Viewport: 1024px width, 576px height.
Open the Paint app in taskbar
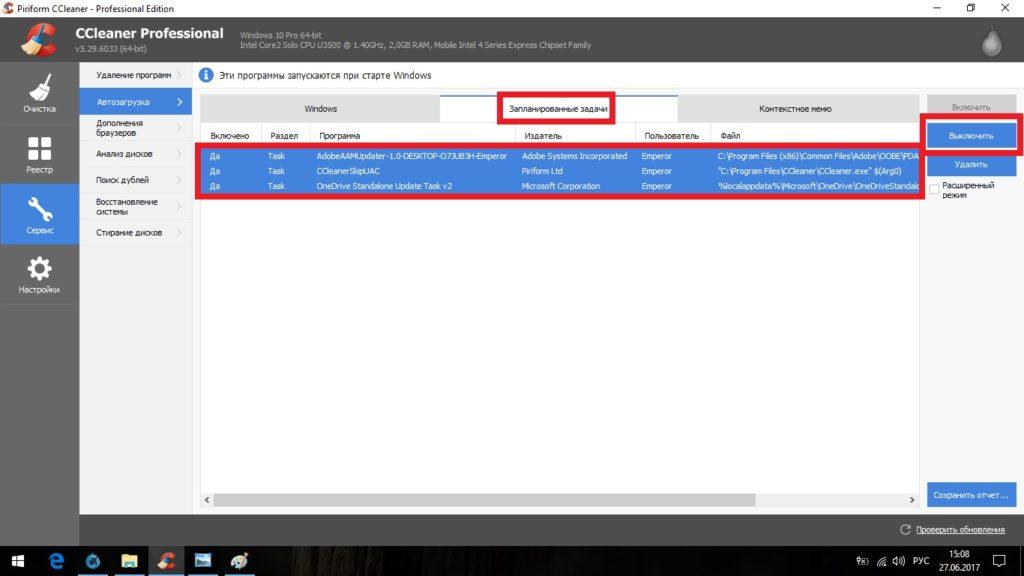[x=239, y=561]
